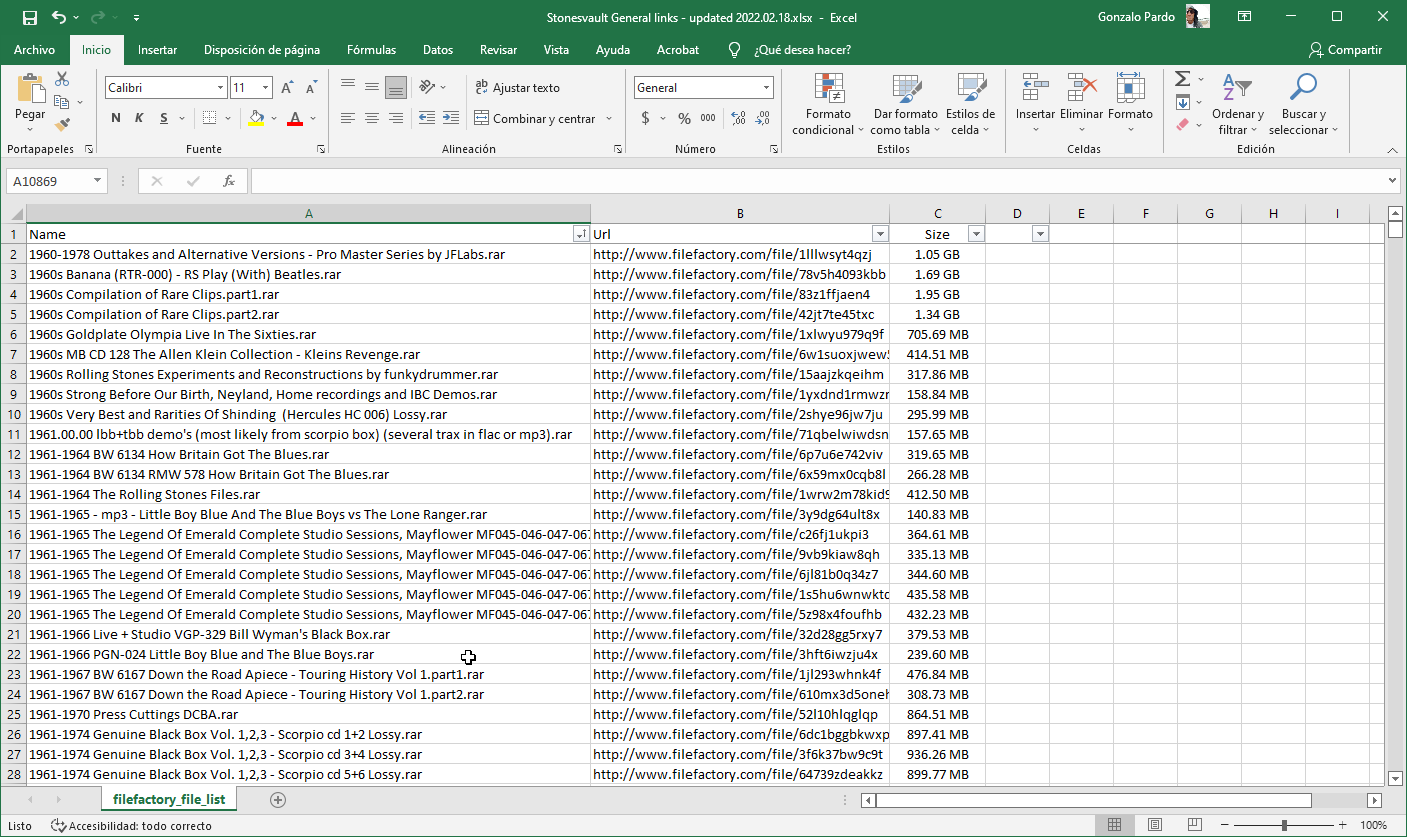This screenshot has width=1407, height=837.
Task: Switch to Disposición de página tab
Action: (262, 50)
